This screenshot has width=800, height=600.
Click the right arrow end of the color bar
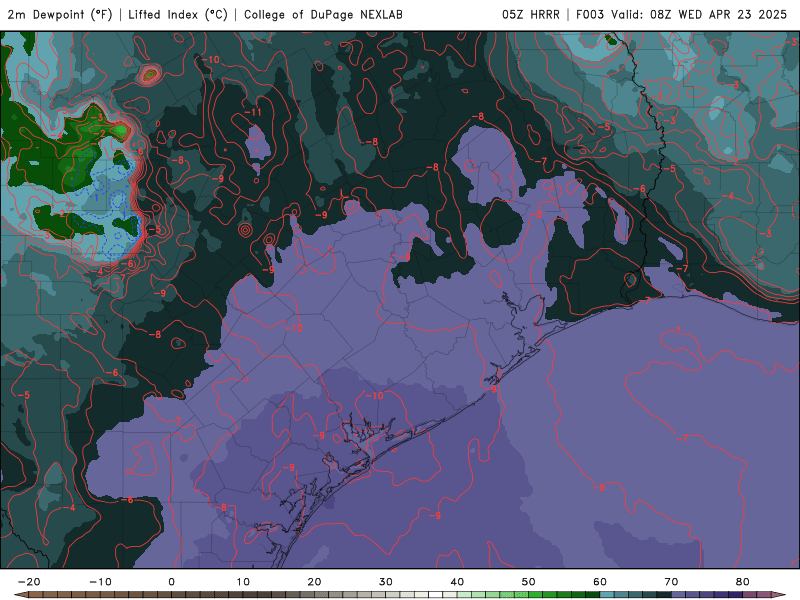[x=779, y=595]
